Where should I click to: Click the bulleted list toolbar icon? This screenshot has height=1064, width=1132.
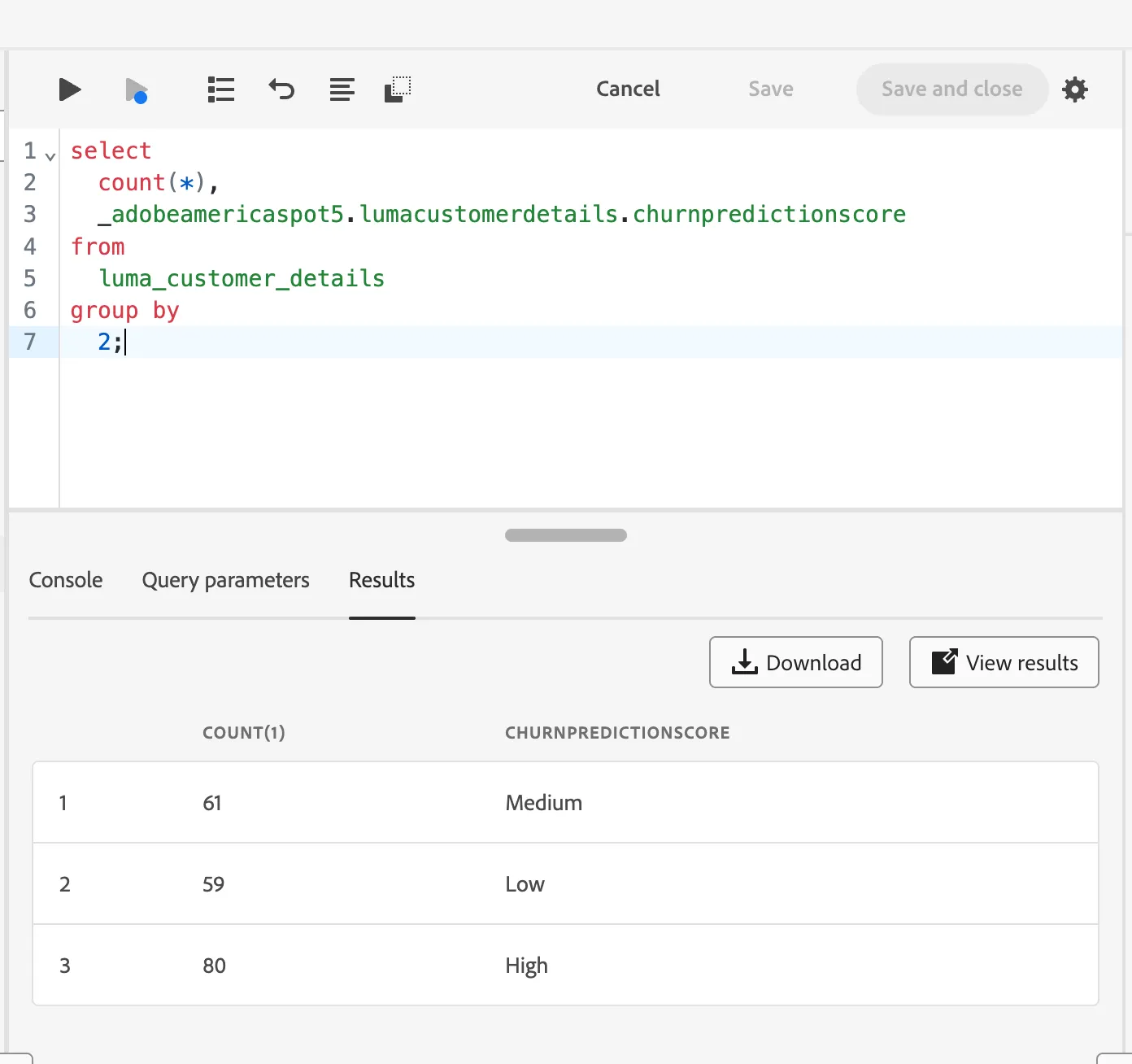(221, 89)
